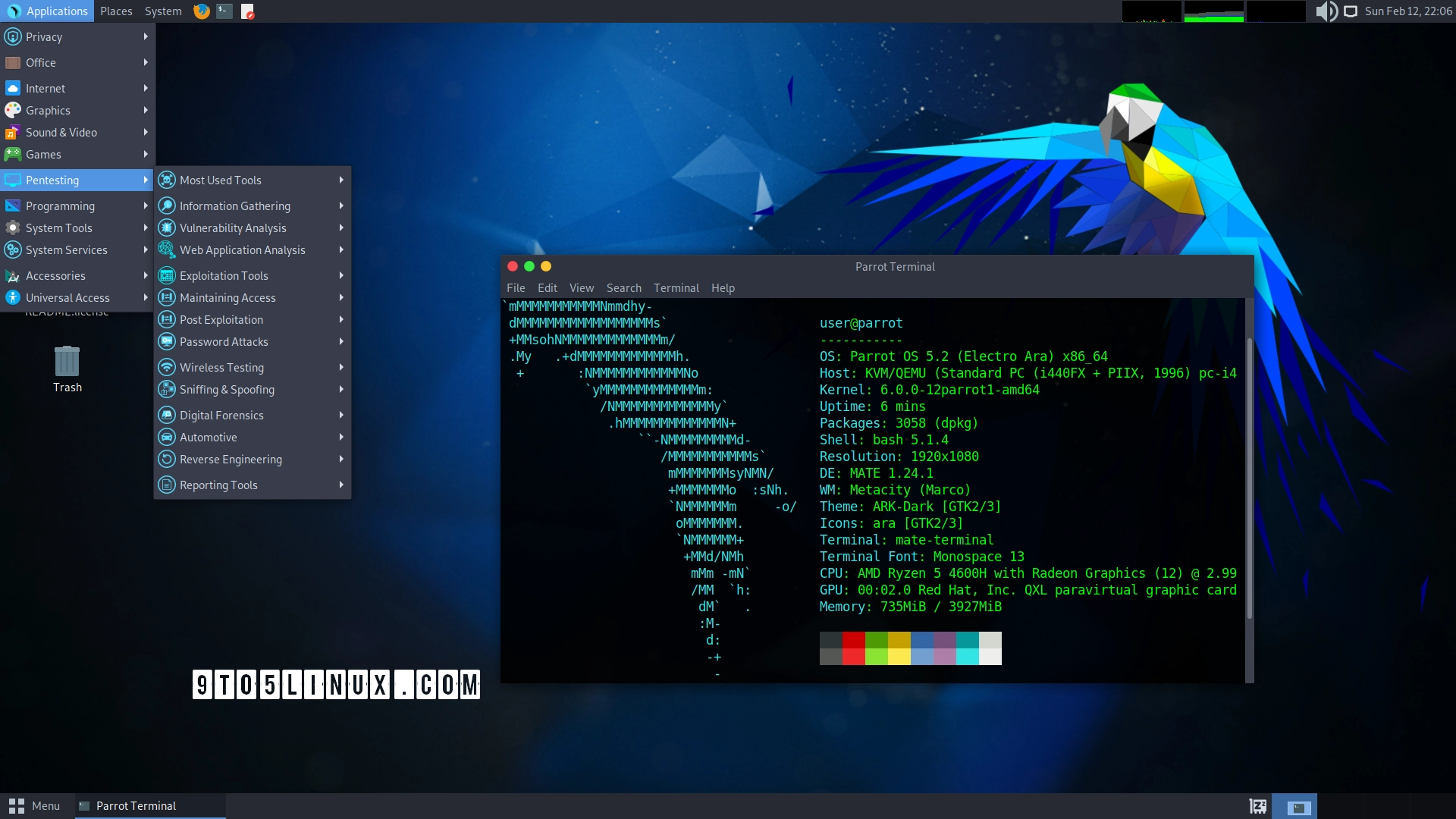Select Wireless Testing tools

pyautogui.click(x=221, y=367)
